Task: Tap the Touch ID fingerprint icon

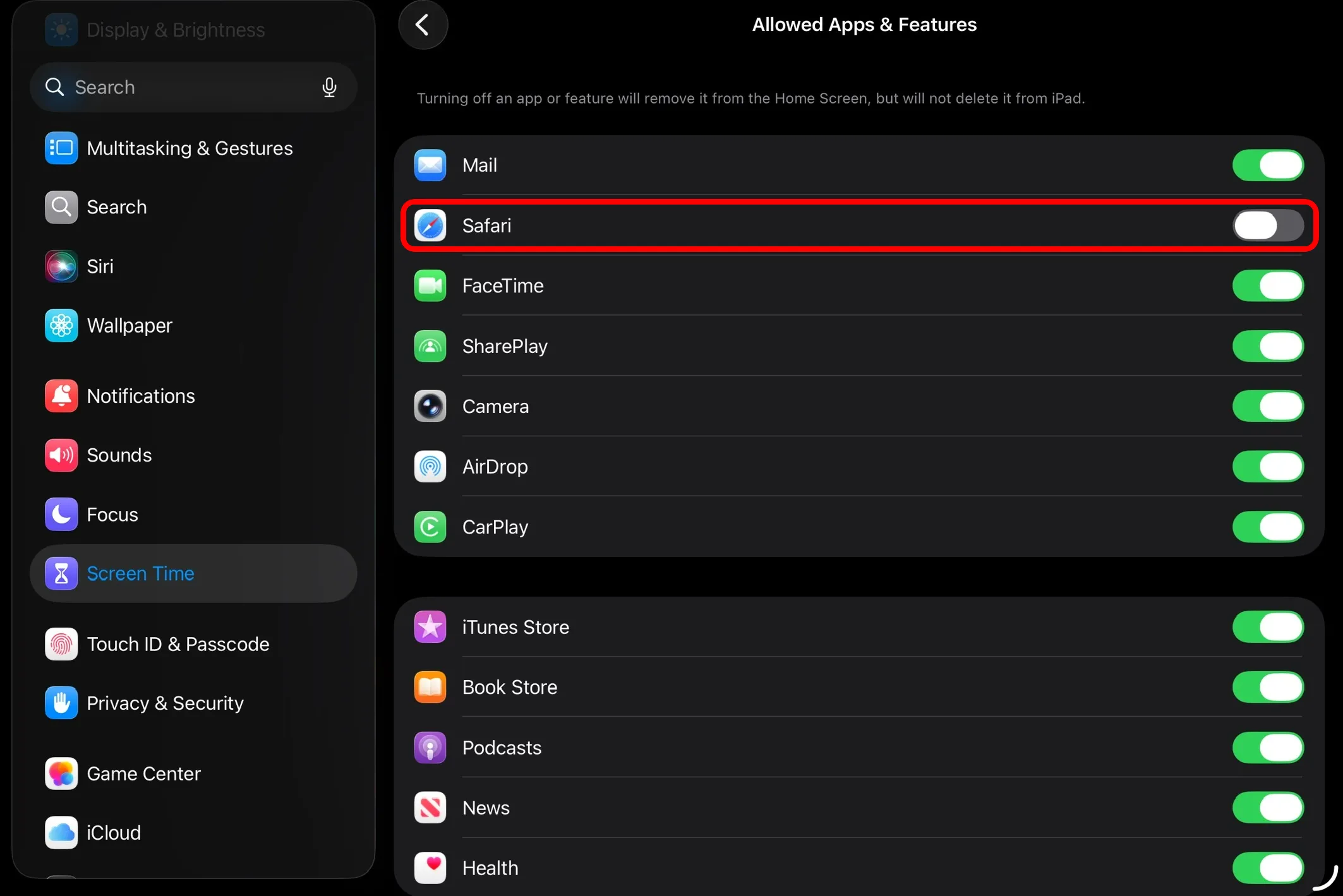Action: click(x=61, y=644)
